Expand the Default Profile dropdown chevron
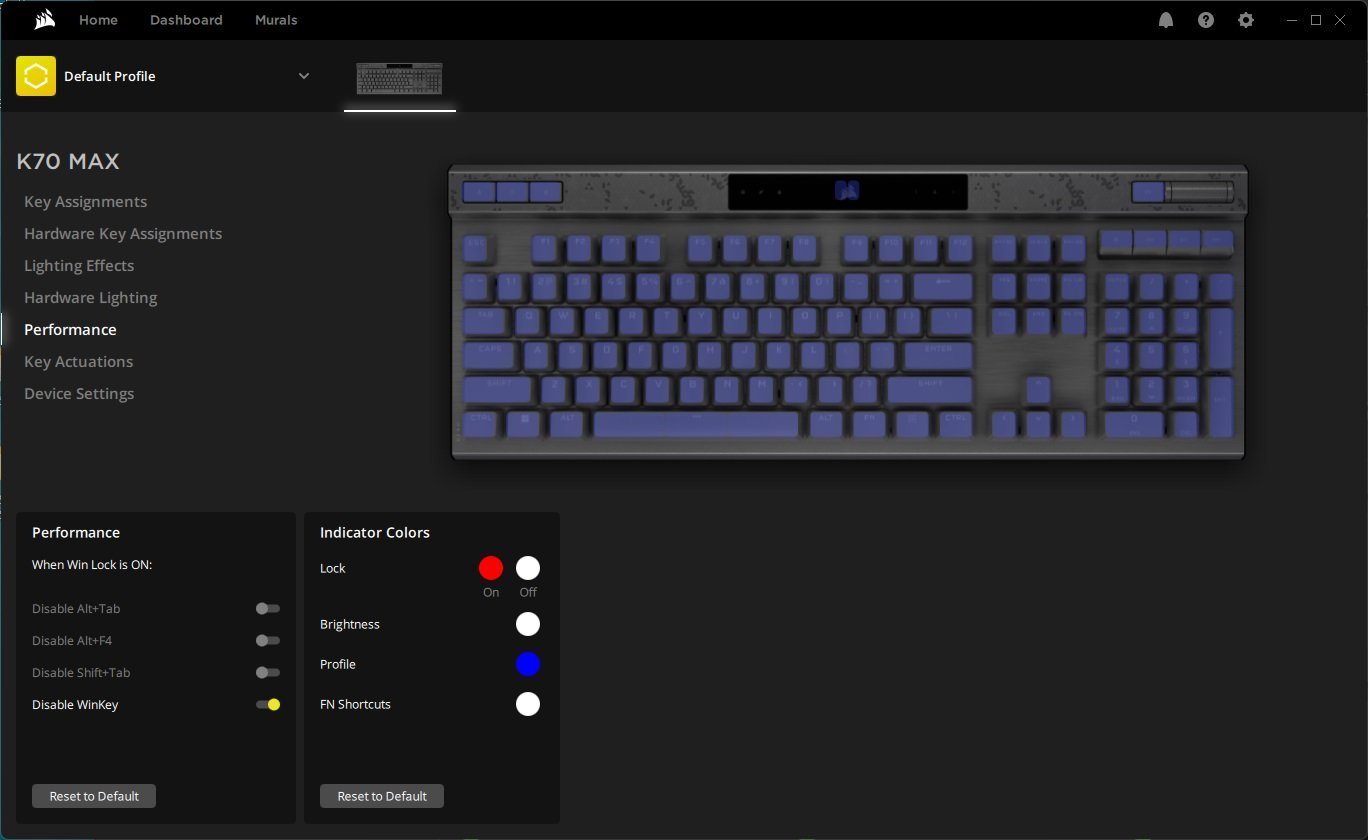Viewport: 1368px width, 840px height. click(x=304, y=76)
